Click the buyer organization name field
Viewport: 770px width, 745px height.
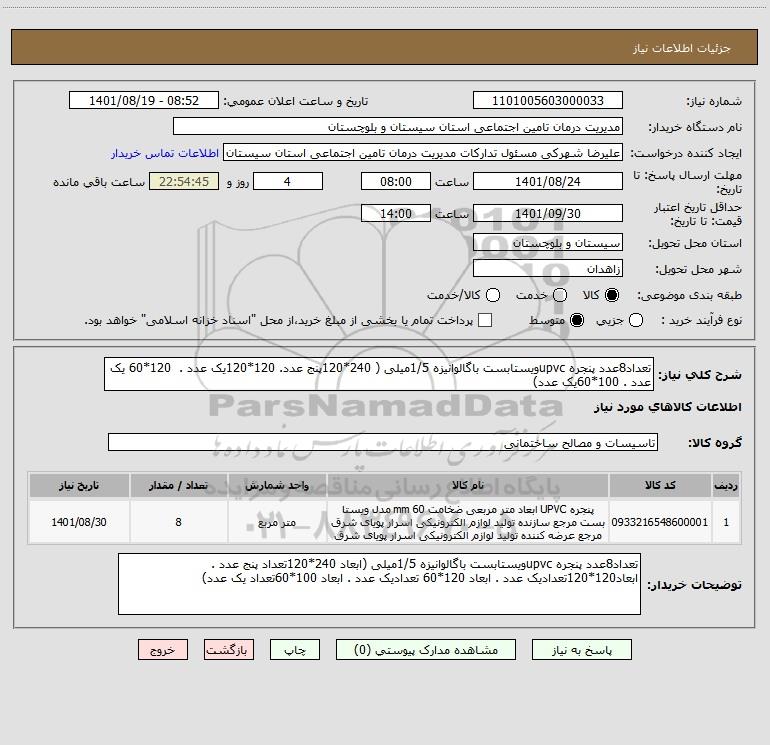pyautogui.click(x=398, y=126)
